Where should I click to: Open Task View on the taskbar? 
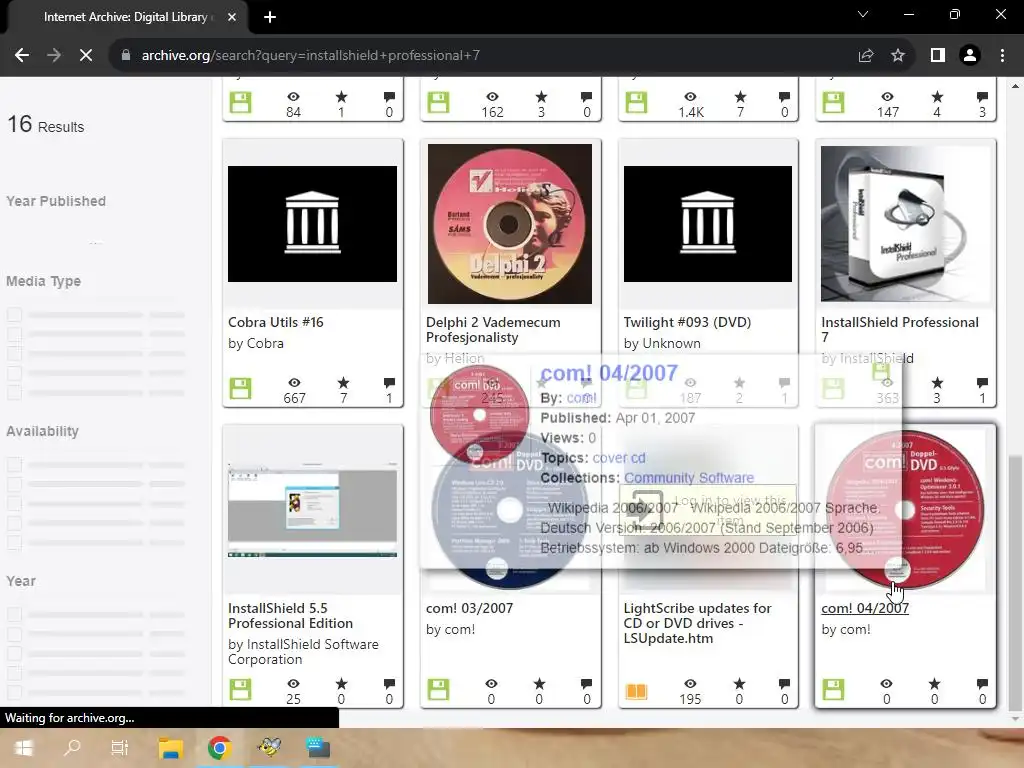pyautogui.click(x=120, y=748)
